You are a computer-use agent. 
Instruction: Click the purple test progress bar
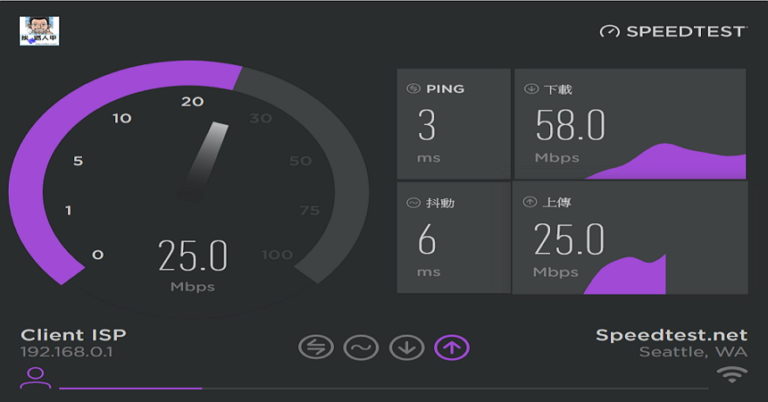coord(130,388)
